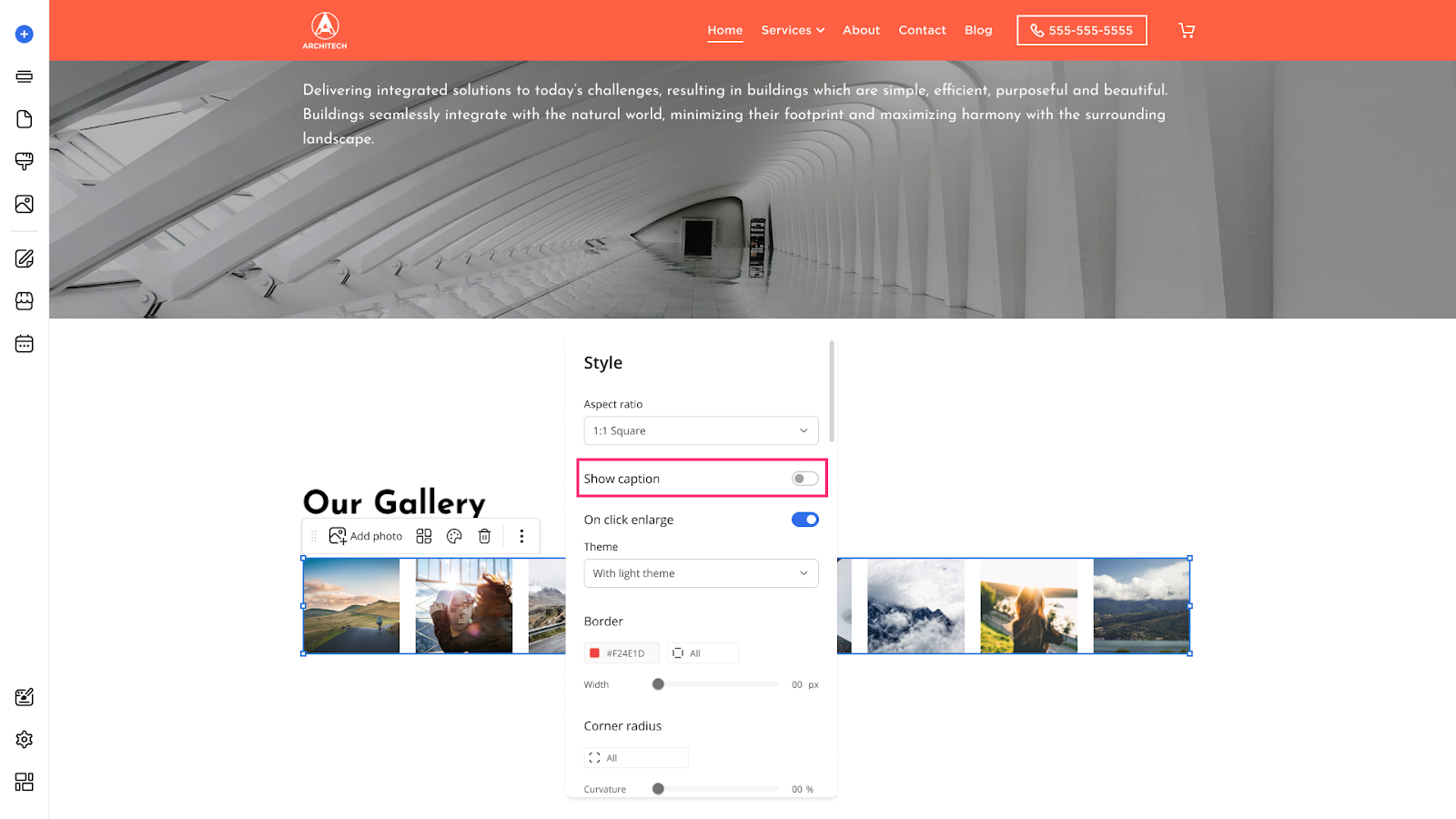Select the road landscape gallery thumbnail
Screen dimensions: 1456x819
point(351,606)
